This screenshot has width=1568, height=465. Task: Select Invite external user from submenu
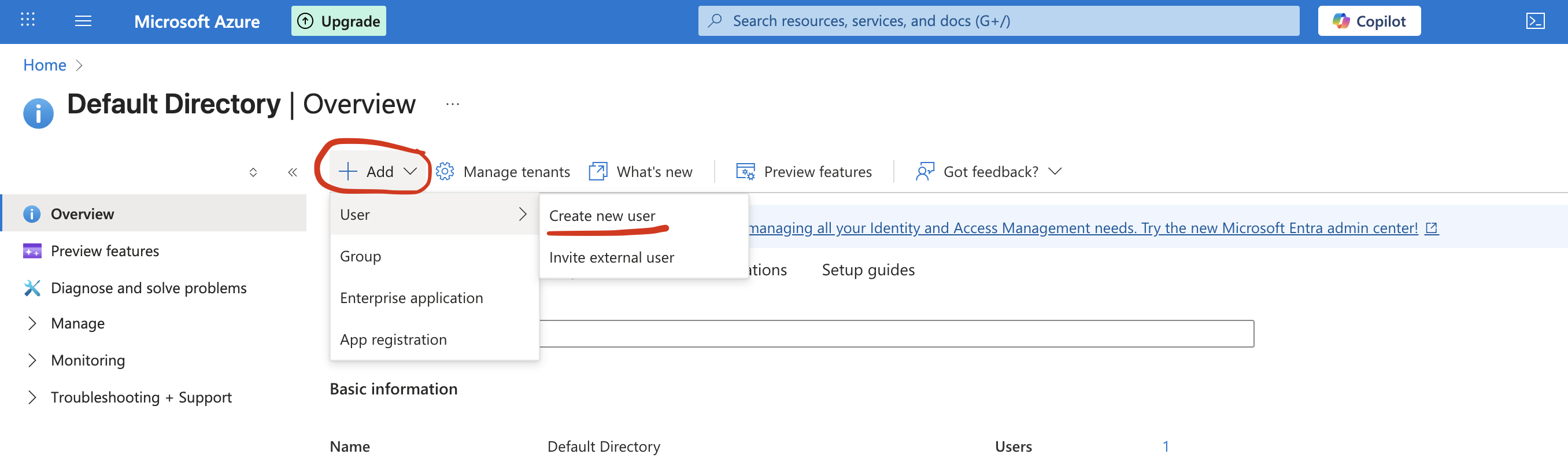[x=611, y=257]
